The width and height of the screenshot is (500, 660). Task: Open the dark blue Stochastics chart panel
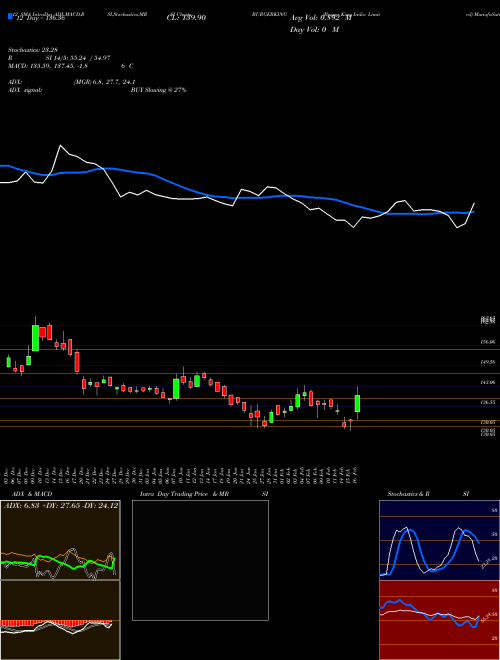(439, 540)
